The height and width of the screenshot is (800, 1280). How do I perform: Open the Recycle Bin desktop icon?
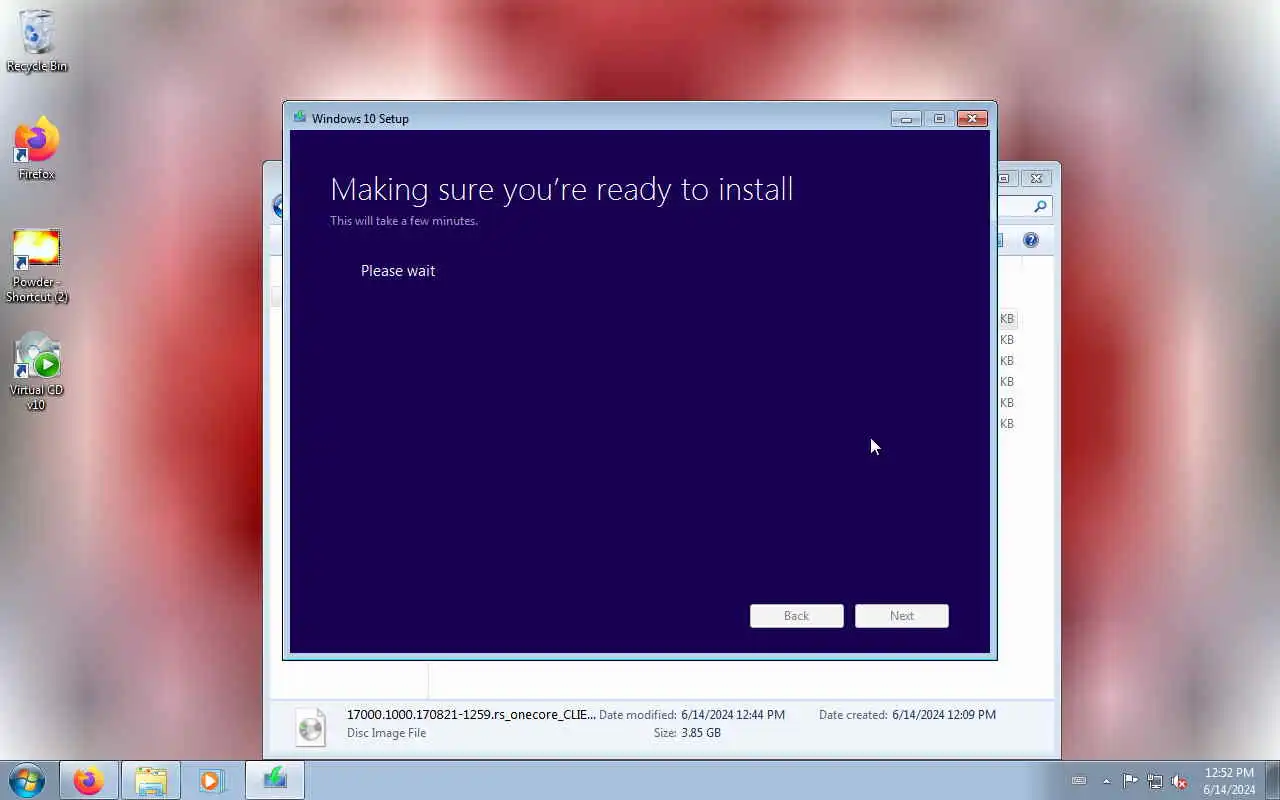pos(37,41)
